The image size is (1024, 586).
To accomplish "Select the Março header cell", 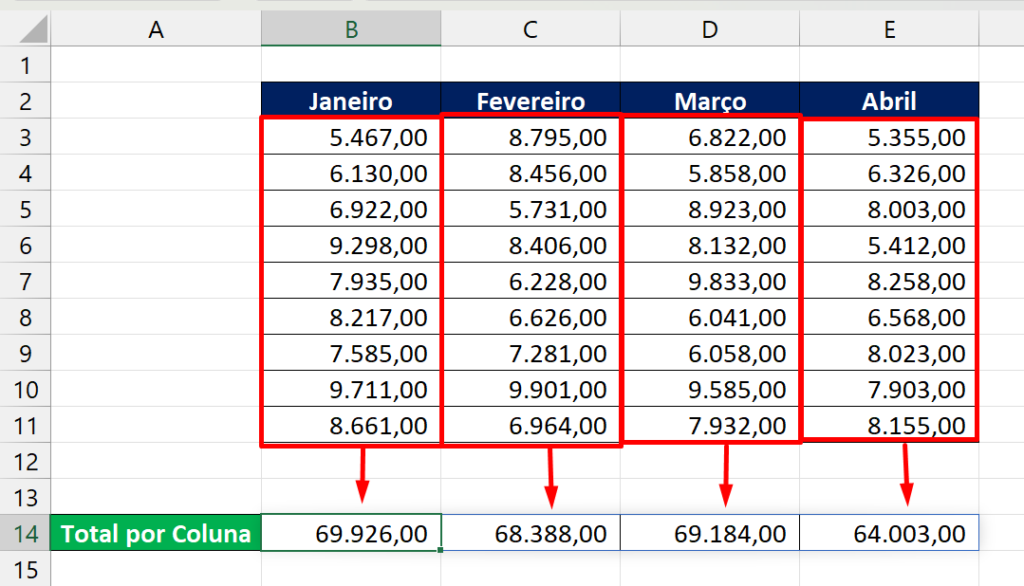I will tap(709, 100).
